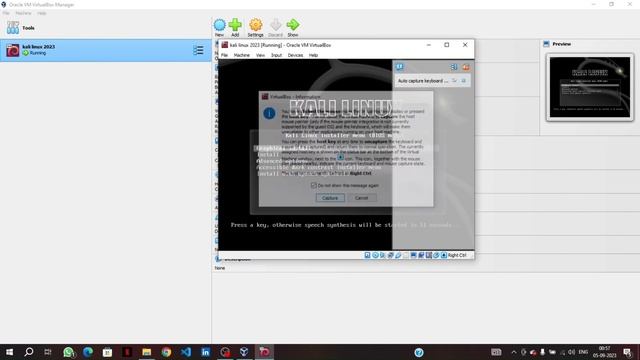Open Google Chrome from the taskbar
Image resolution: width=640 pixels, height=360 pixels.
(x=166, y=352)
